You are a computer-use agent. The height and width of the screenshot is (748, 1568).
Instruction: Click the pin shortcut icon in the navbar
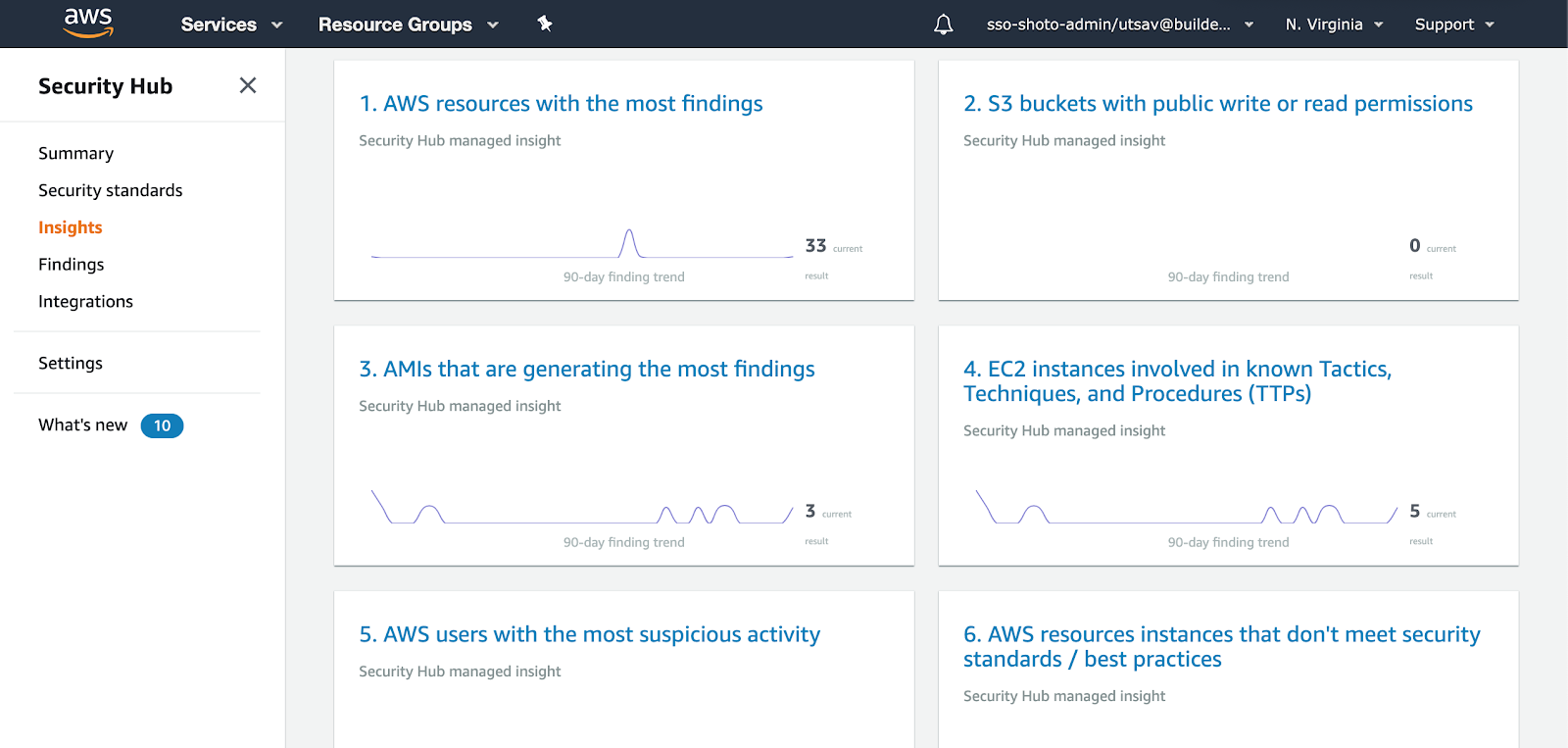545,24
